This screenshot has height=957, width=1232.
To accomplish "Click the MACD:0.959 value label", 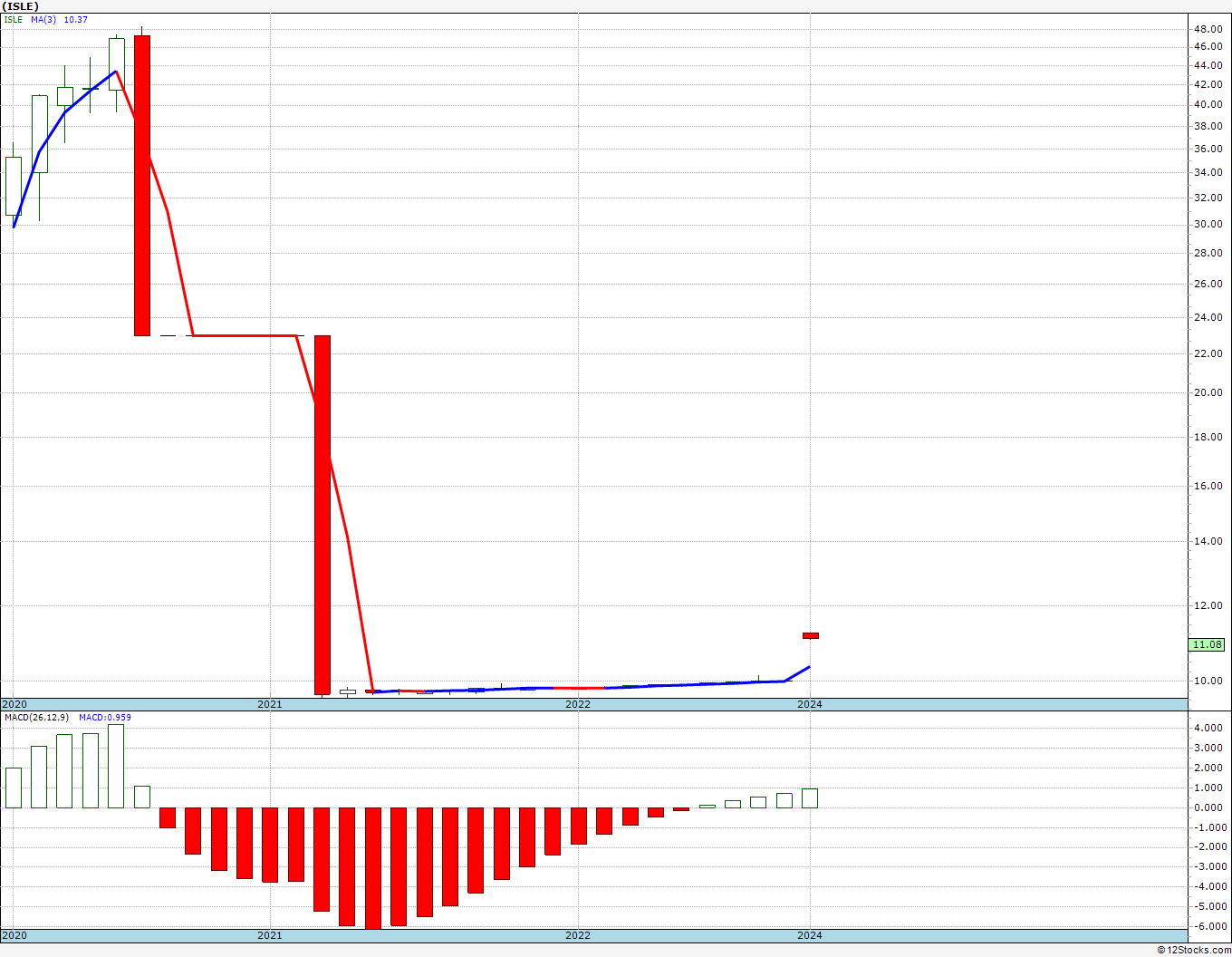I will click(x=104, y=717).
